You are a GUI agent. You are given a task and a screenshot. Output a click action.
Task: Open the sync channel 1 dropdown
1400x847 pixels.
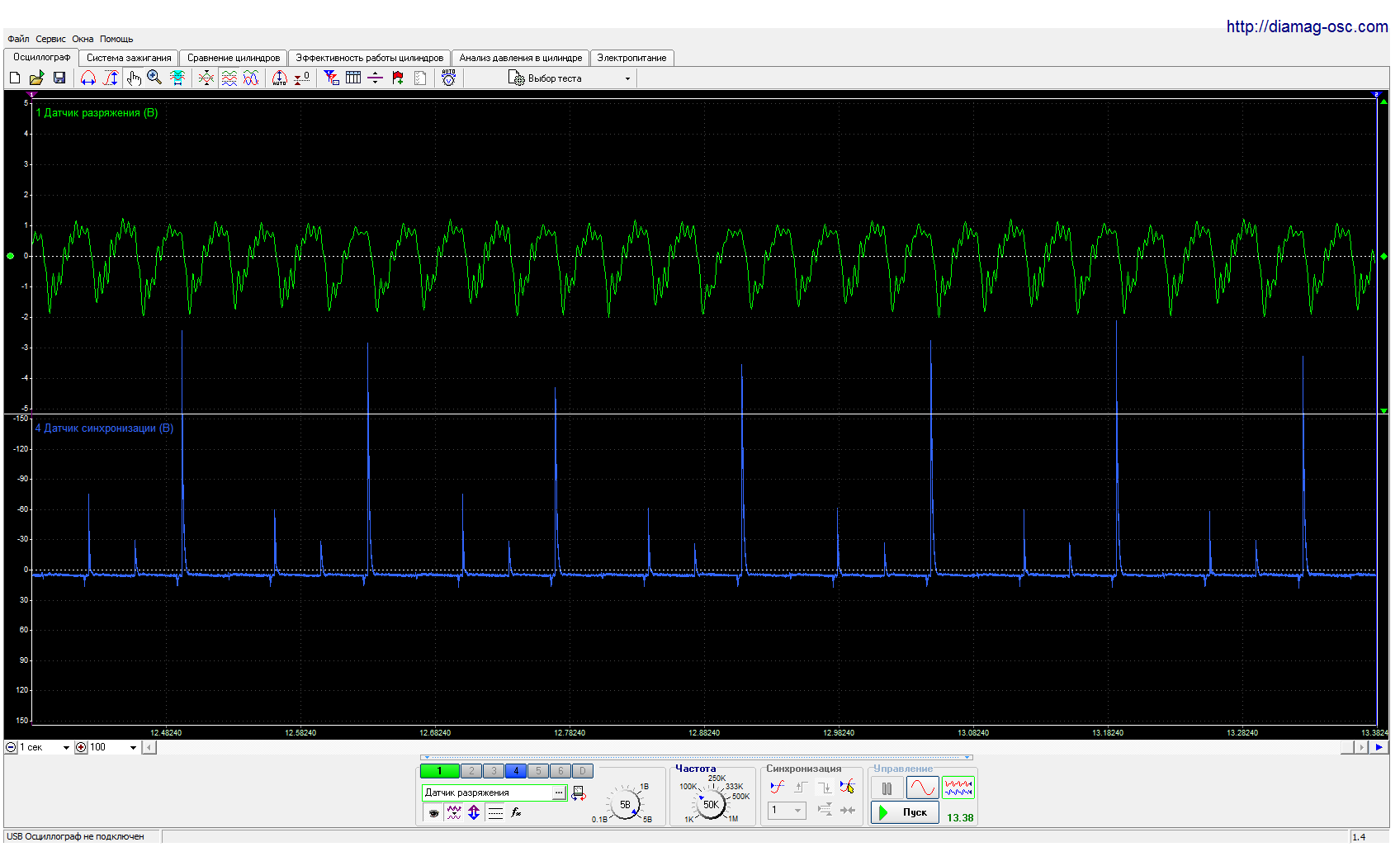click(x=787, y=811)
